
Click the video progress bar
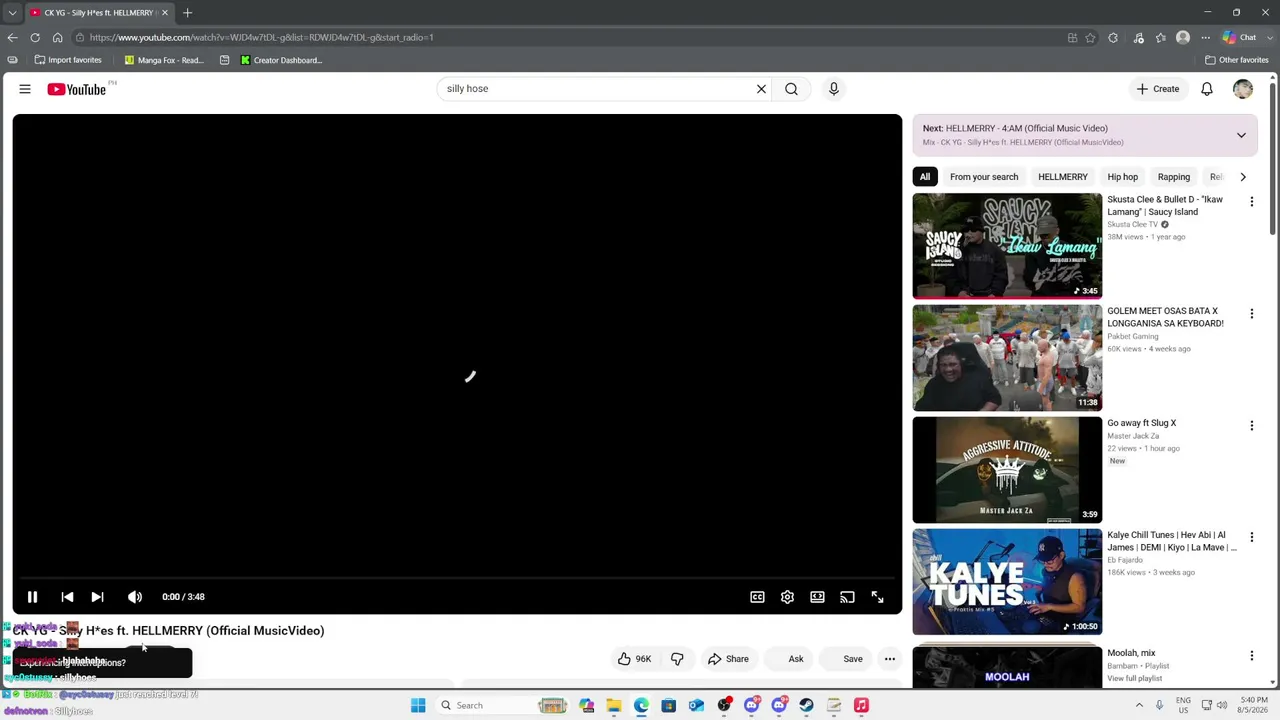click(x=457, y=578)
